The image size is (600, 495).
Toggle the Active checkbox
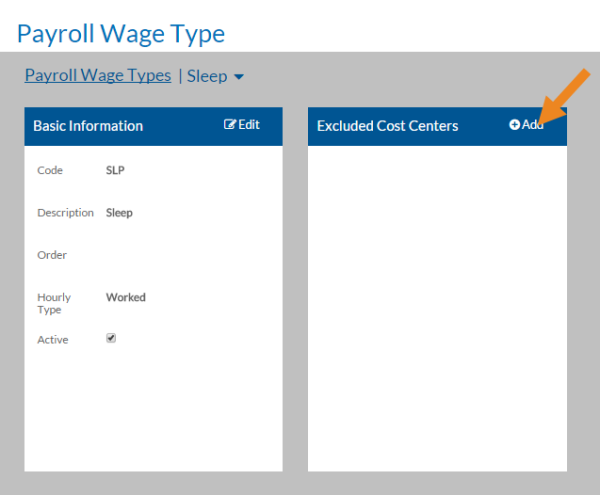tap(111, 338)
